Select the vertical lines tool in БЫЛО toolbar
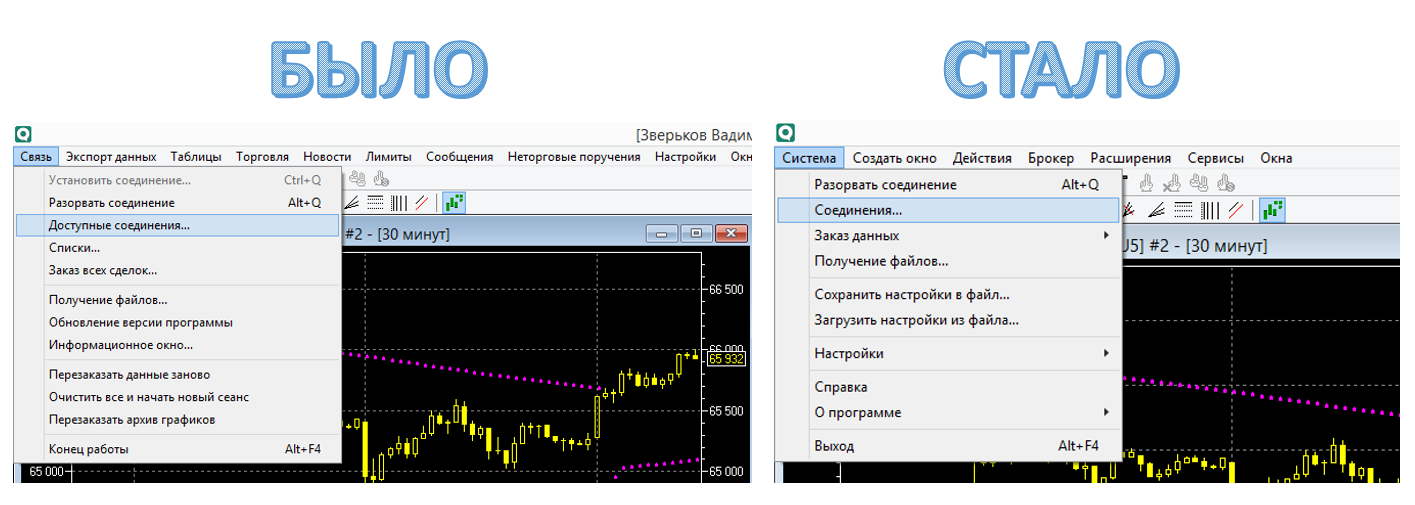This screenshot has width=1415, height=505. coord(399,203)
